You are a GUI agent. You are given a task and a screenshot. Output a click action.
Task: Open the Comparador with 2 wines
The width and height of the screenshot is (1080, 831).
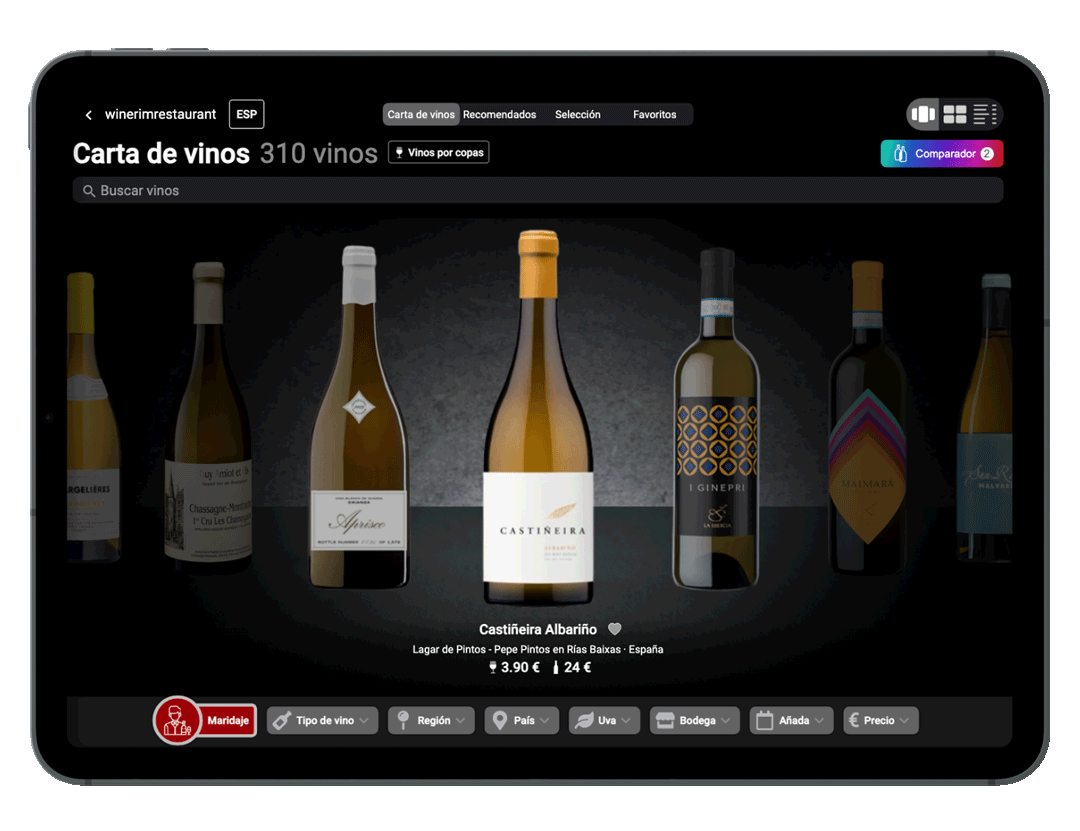pyautogui.click(x=941, y=152)
